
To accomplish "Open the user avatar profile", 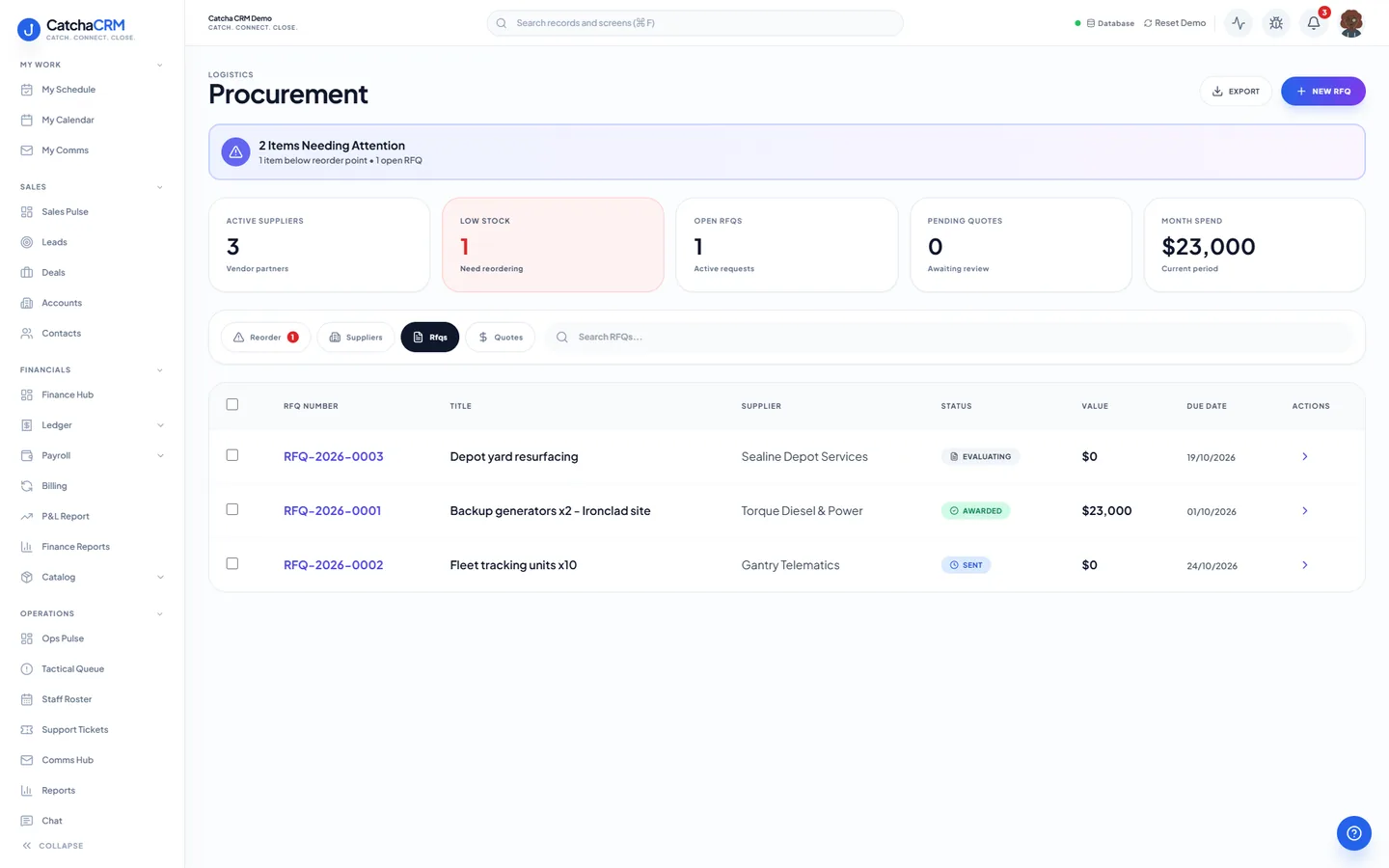I will click(x=1351, y=23).
